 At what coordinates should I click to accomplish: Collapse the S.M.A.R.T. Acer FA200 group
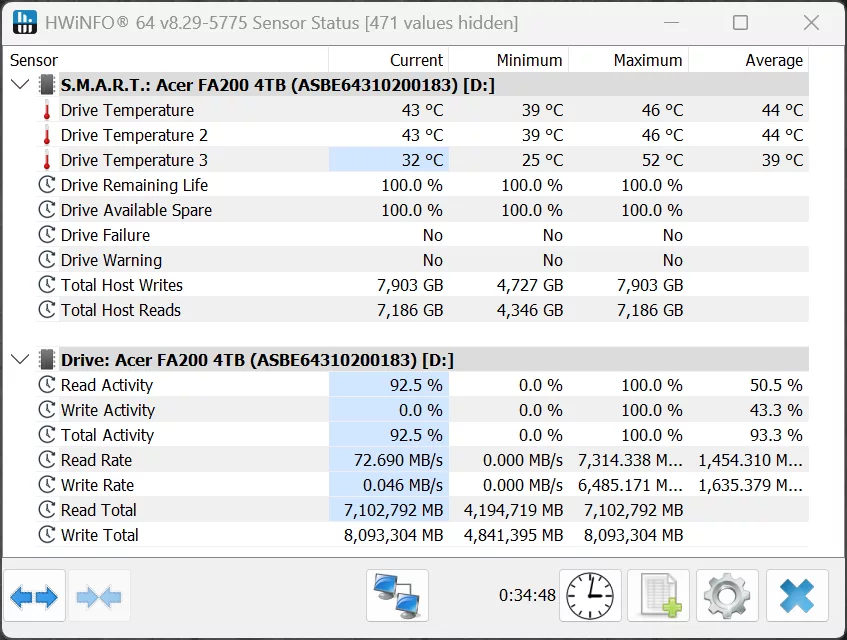20,85
